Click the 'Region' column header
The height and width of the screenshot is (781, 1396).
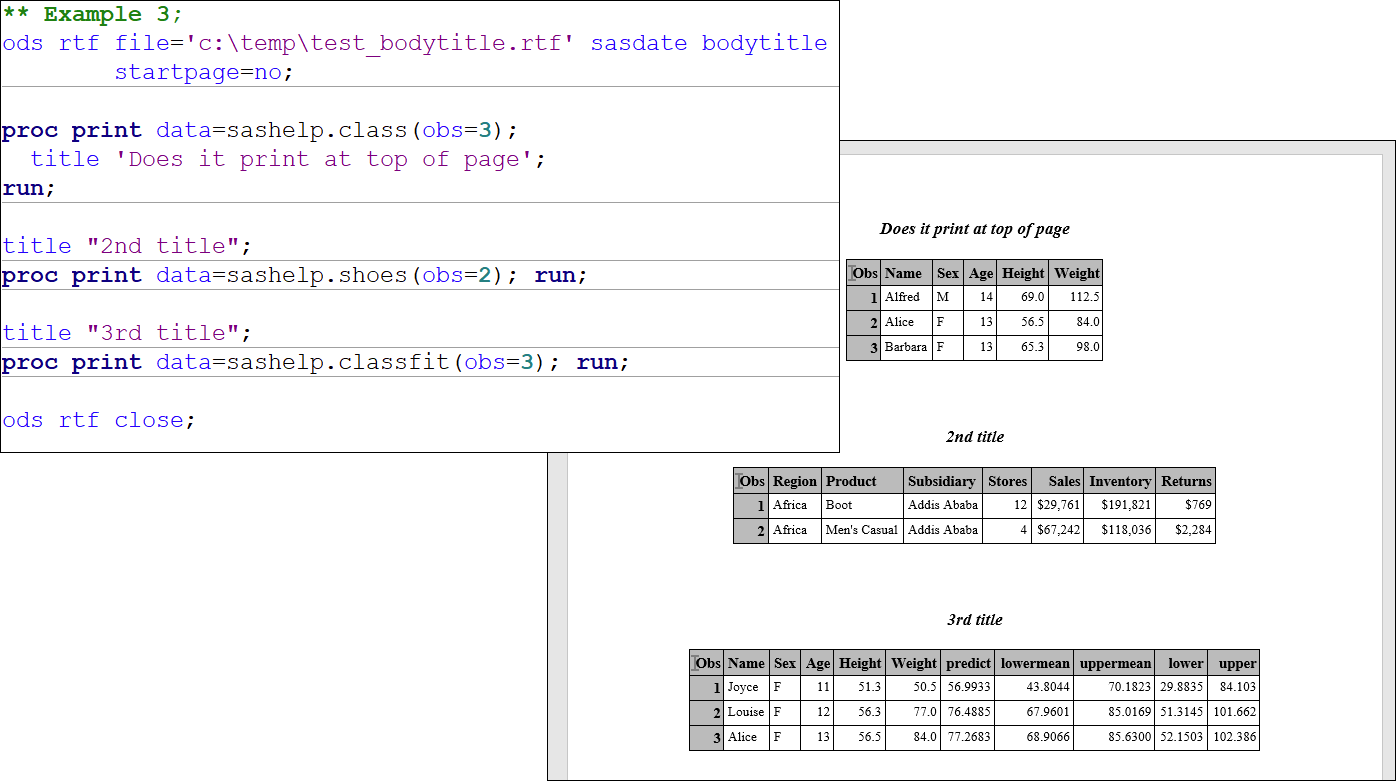(x=795, y=481)
